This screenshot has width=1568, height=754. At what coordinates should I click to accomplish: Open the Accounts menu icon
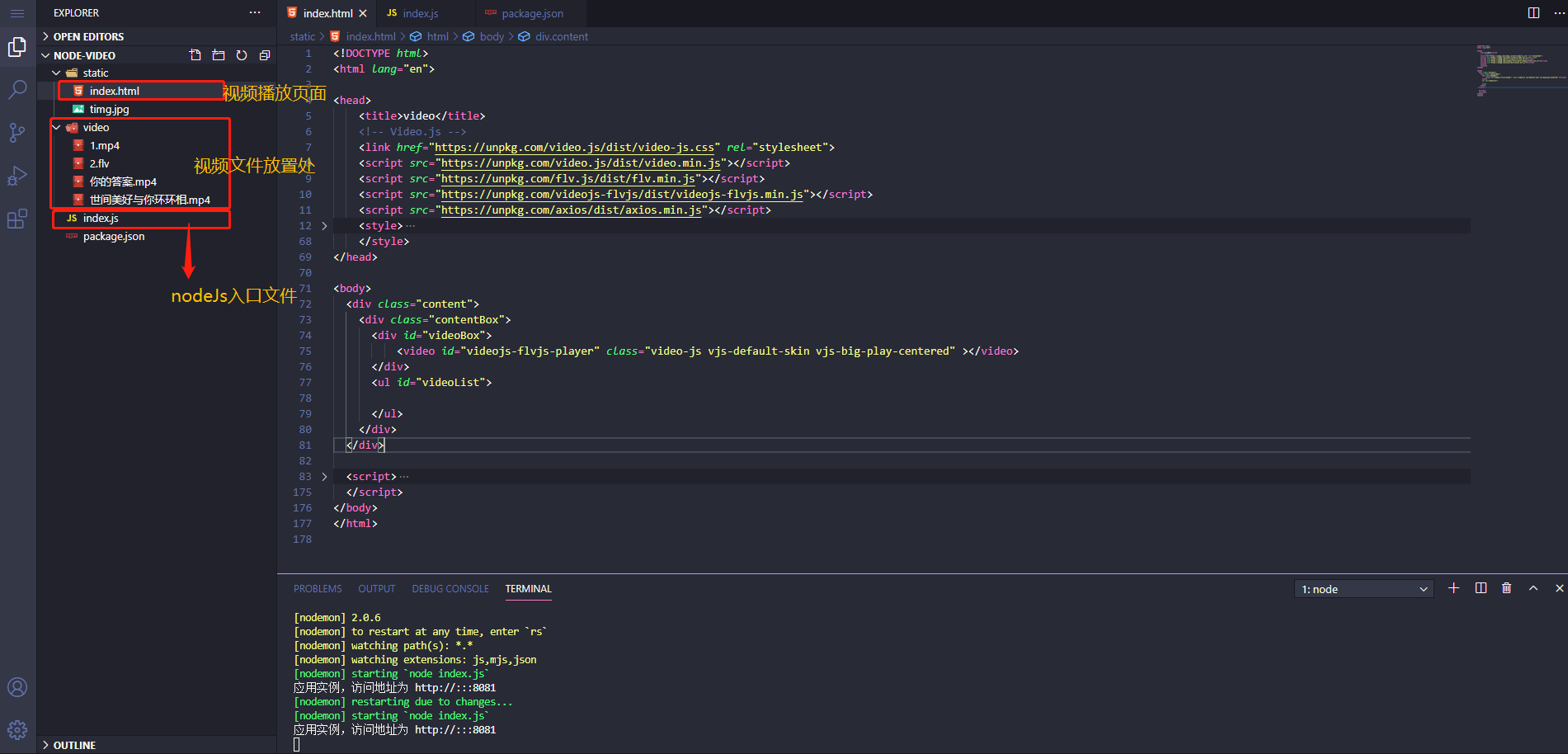point(17,687)
